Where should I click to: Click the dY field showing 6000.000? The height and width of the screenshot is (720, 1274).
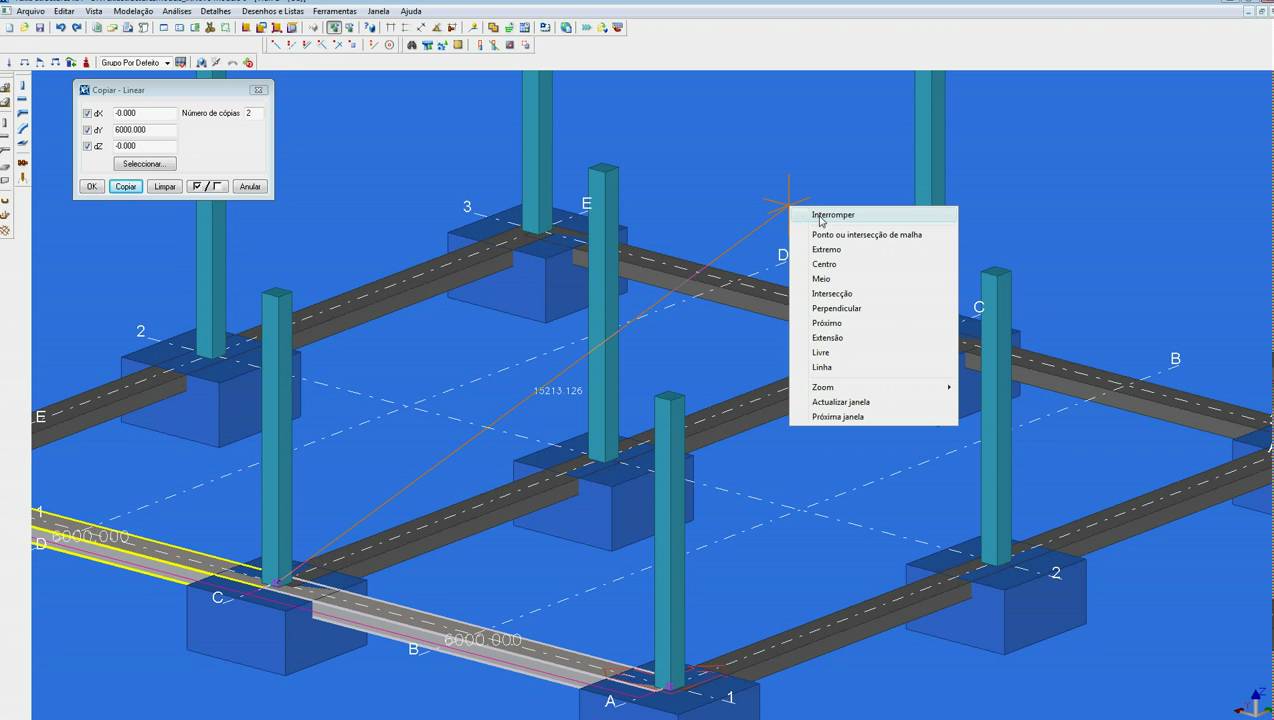(x=145, y=130)
